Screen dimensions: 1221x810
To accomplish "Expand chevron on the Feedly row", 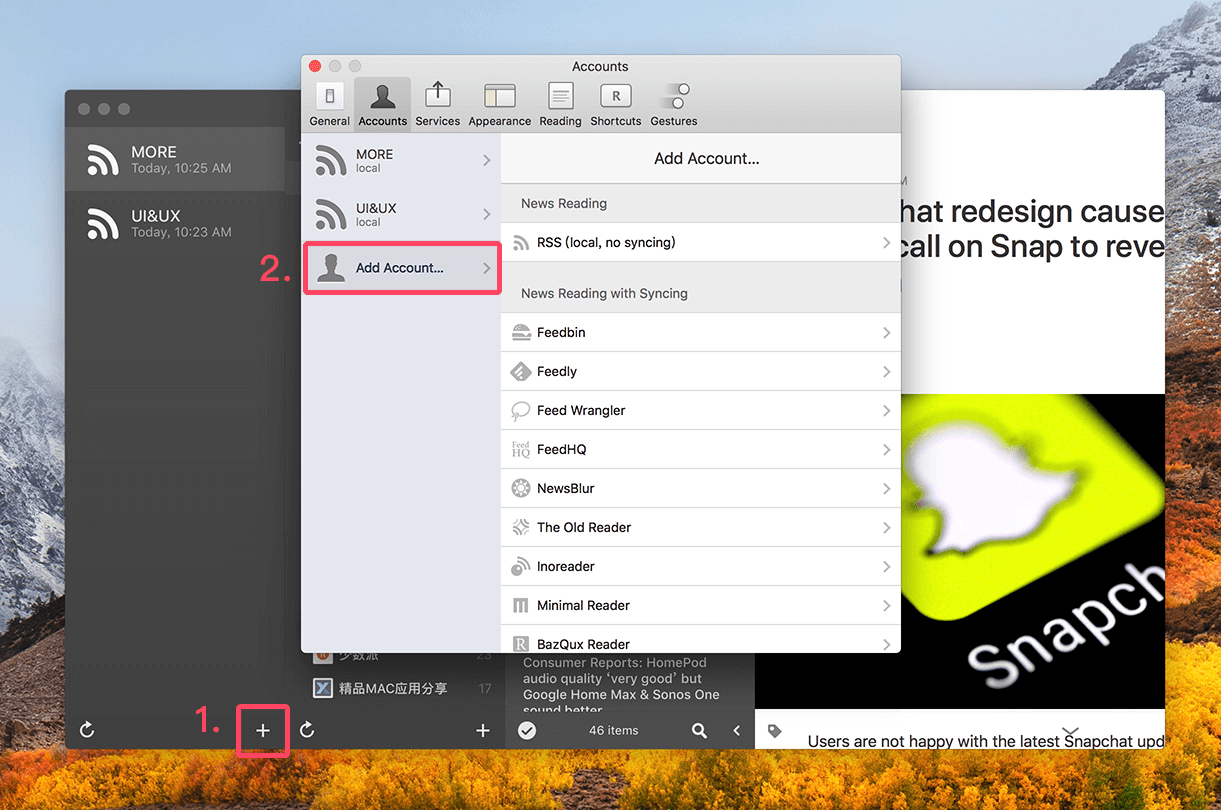I will point(887,371).
